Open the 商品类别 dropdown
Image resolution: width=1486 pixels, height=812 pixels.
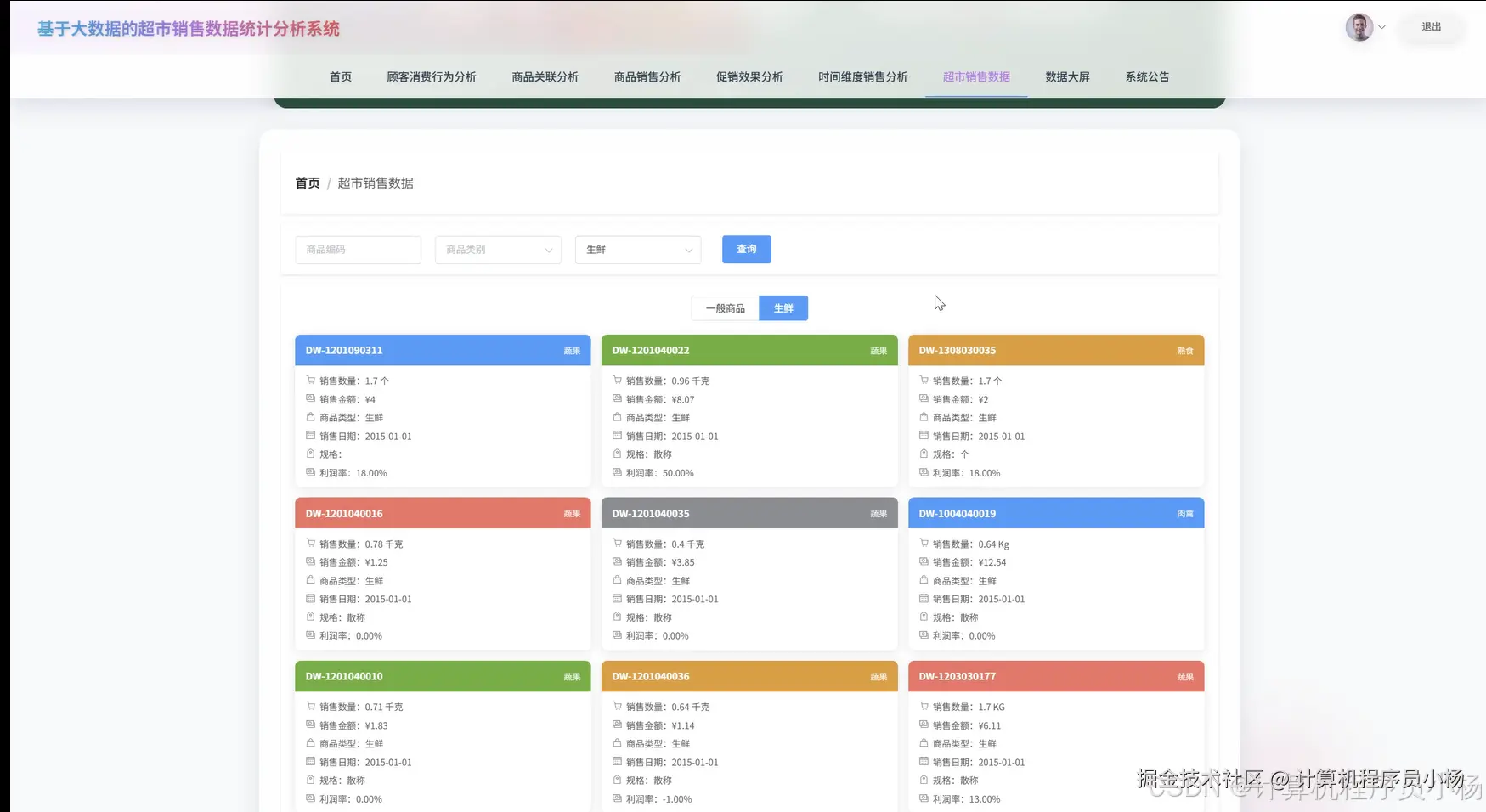coord(498,250)
